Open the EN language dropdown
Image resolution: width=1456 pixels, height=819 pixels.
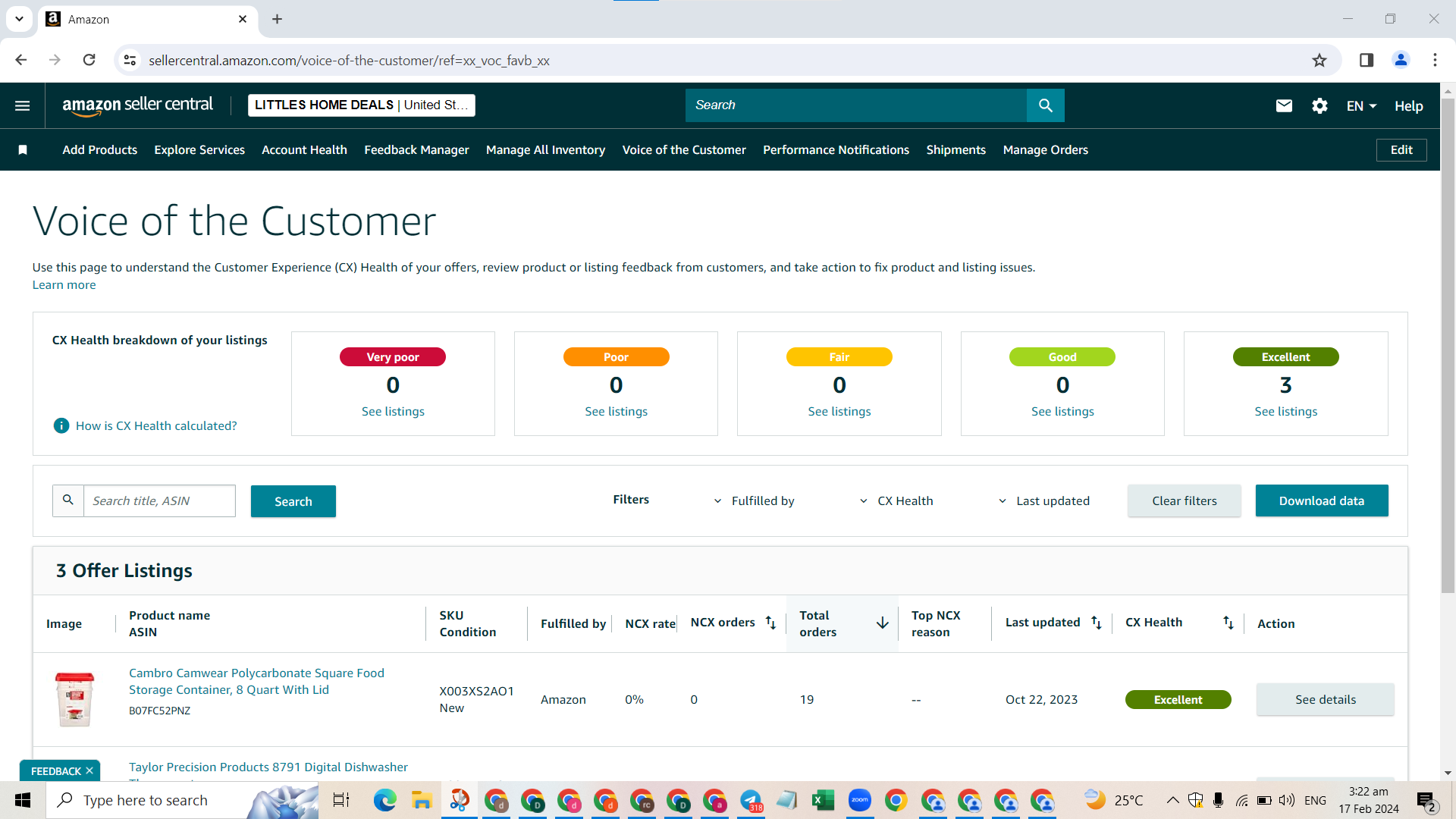pos(1361,106)
